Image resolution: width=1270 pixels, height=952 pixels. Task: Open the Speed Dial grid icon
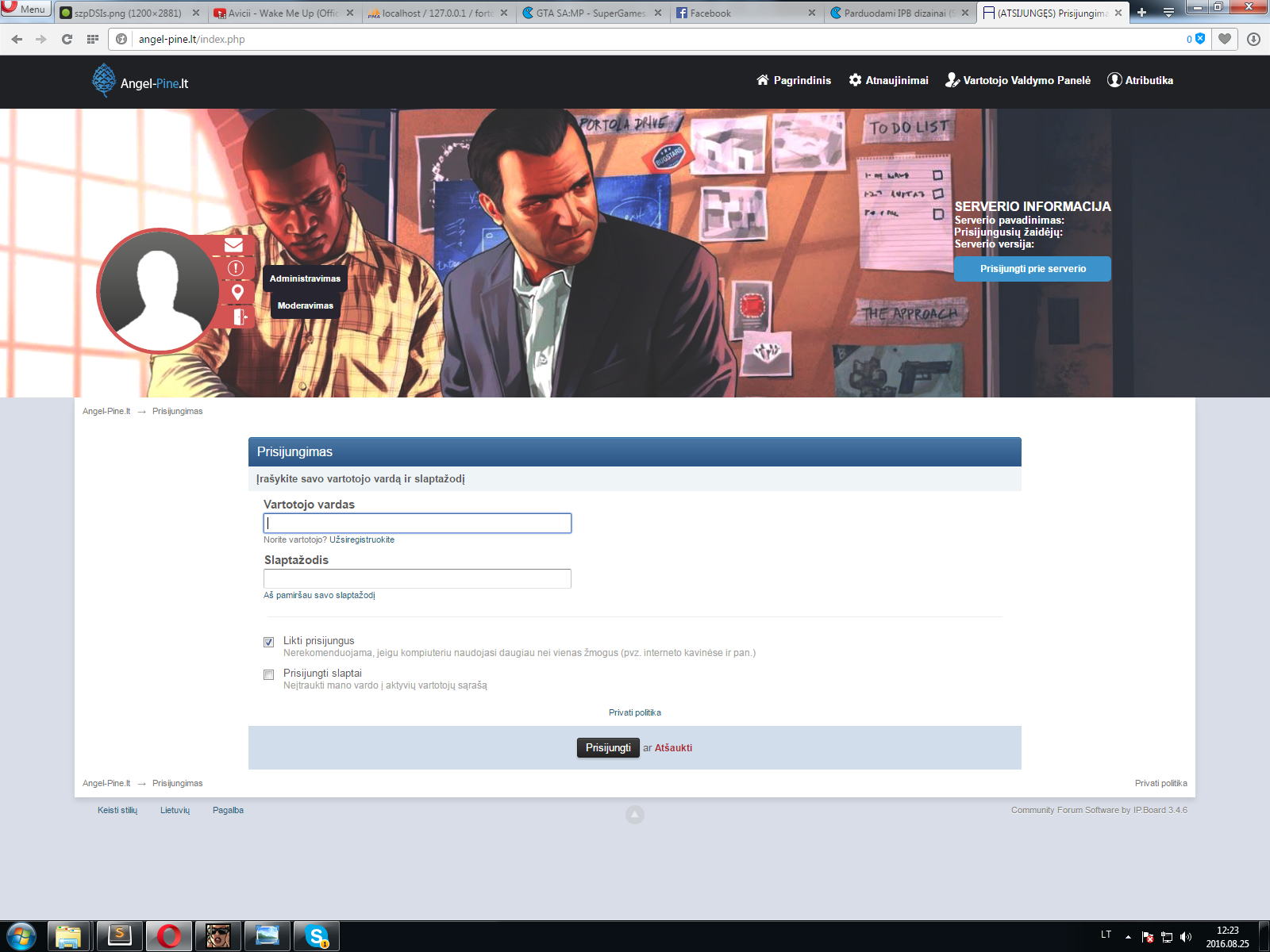pos(93,39)
